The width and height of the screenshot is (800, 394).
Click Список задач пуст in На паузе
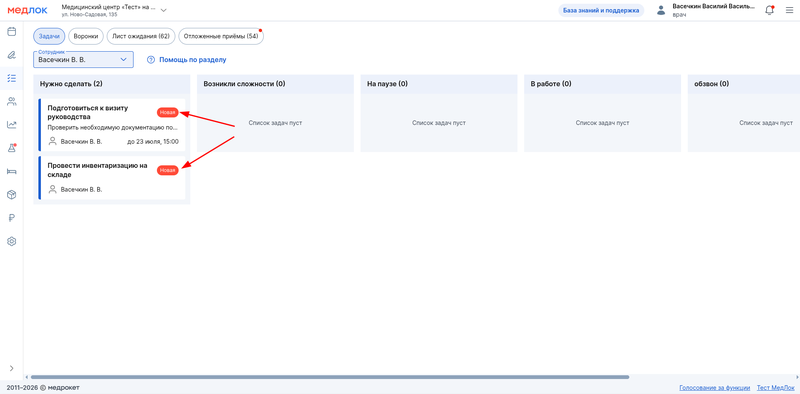439,123
